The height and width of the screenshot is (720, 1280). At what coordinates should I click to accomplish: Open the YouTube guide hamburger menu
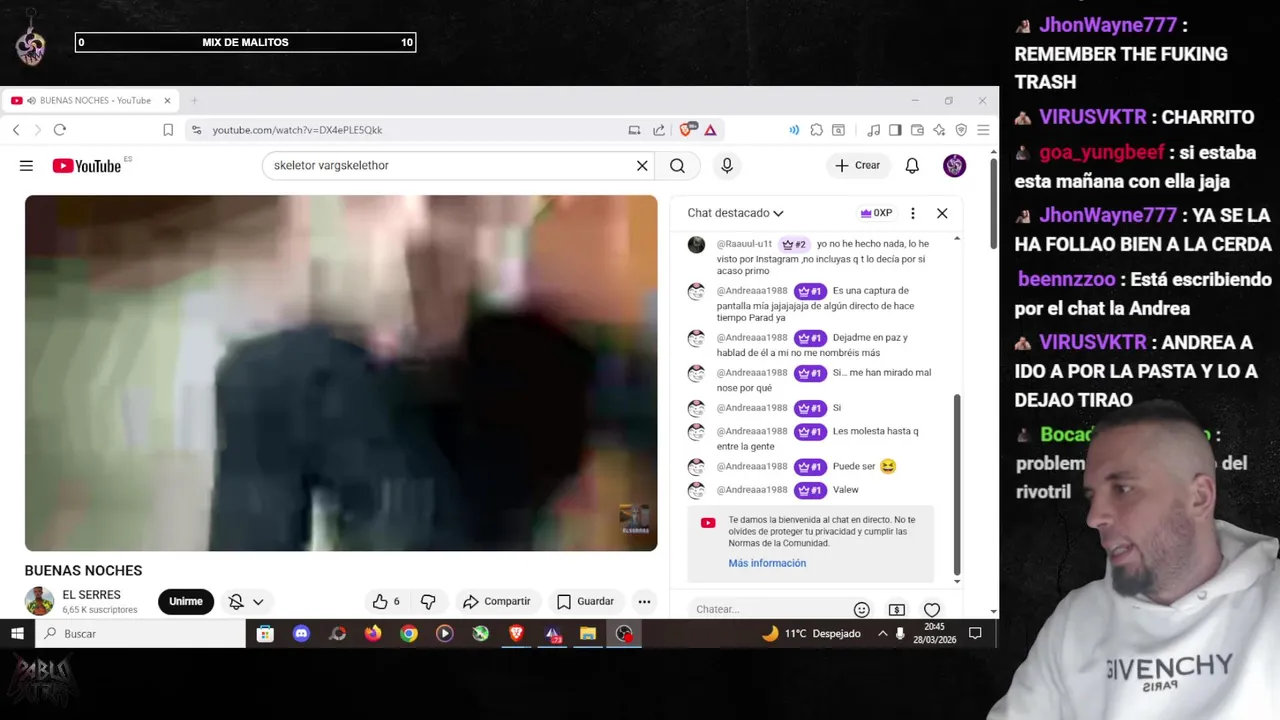(26, 166)
